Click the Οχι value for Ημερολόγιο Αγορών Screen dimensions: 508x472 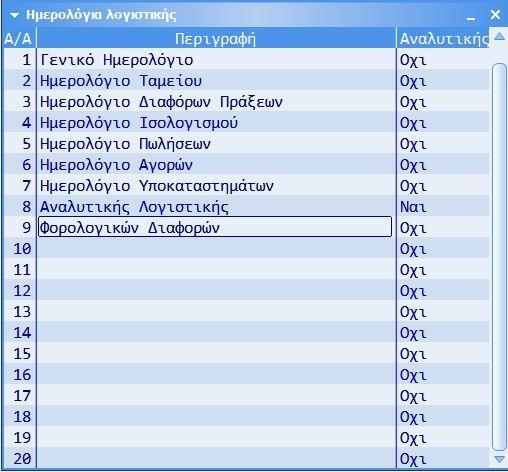click(413, 165)
